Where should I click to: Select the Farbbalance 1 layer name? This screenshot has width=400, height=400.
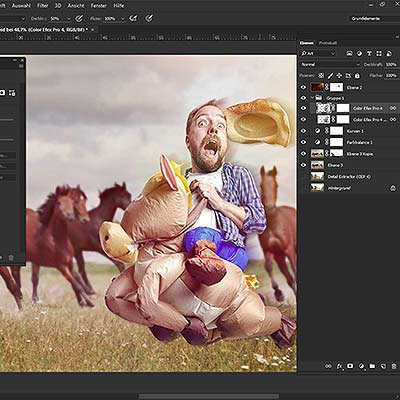[x=360, y=142]
